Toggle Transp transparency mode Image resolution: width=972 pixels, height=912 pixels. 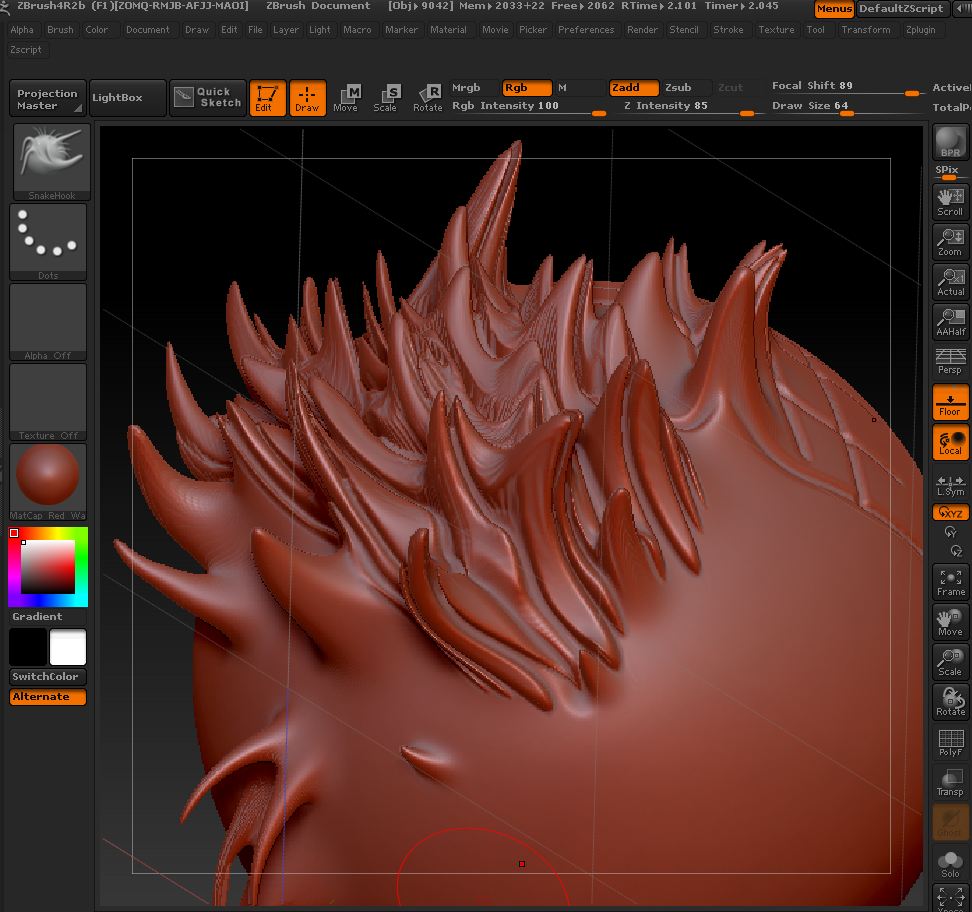(950, 782)
